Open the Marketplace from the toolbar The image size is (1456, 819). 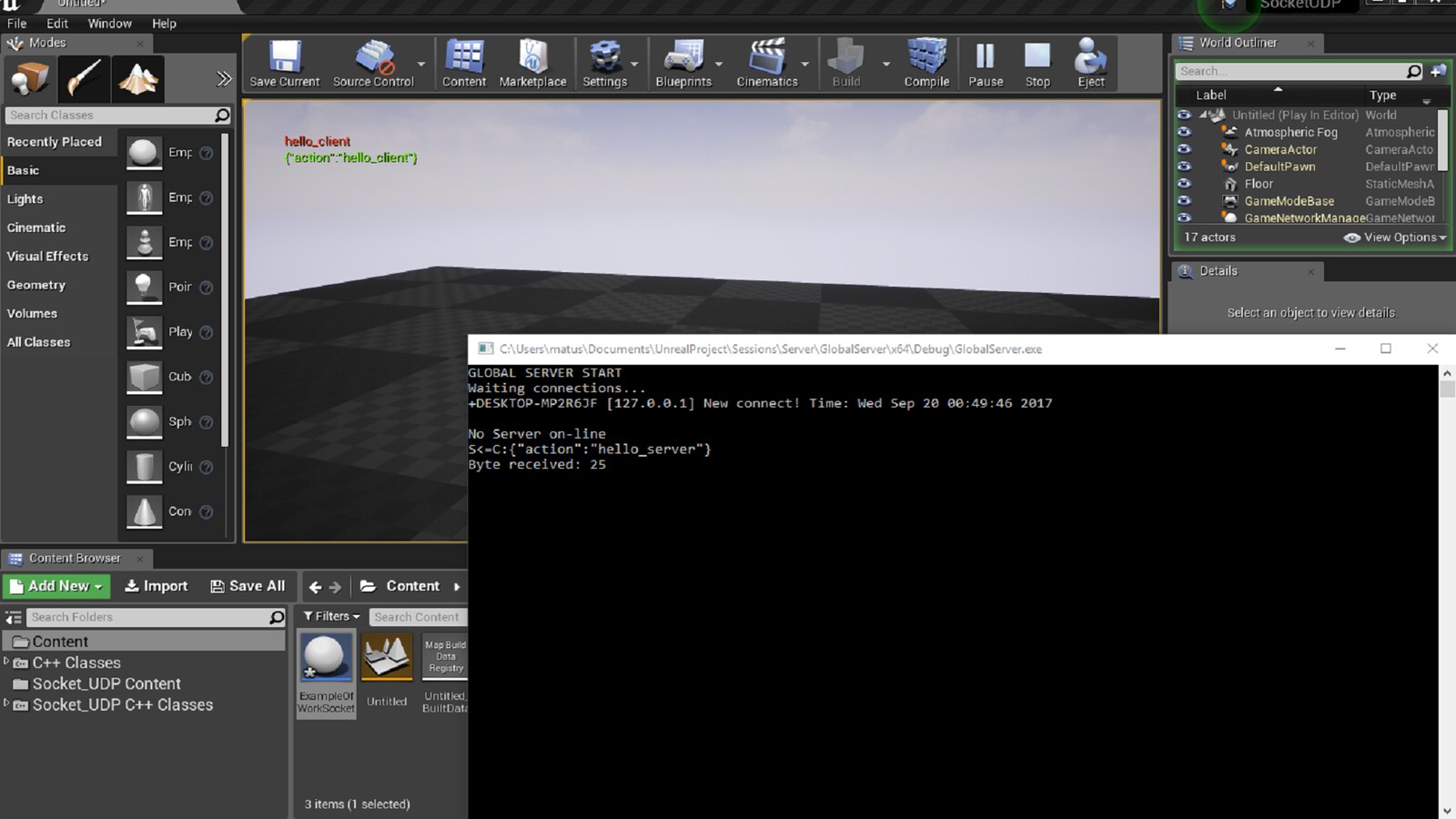pyautogui.click(x=533, y=62)
